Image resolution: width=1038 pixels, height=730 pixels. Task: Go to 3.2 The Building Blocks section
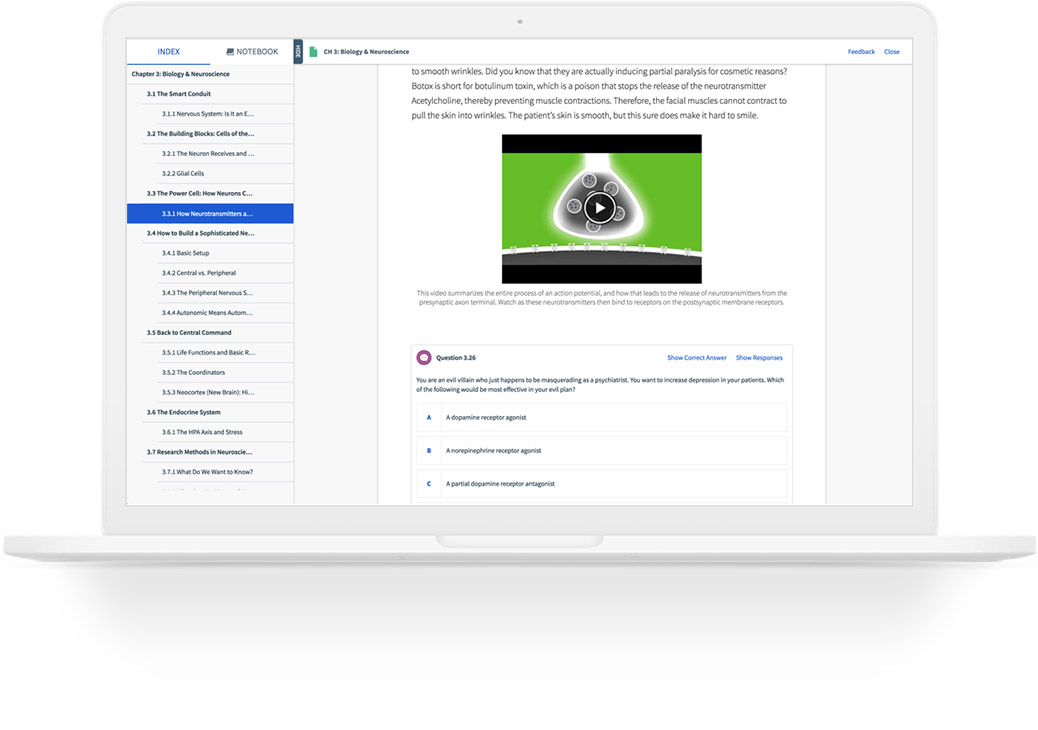(x=217, y=134)
